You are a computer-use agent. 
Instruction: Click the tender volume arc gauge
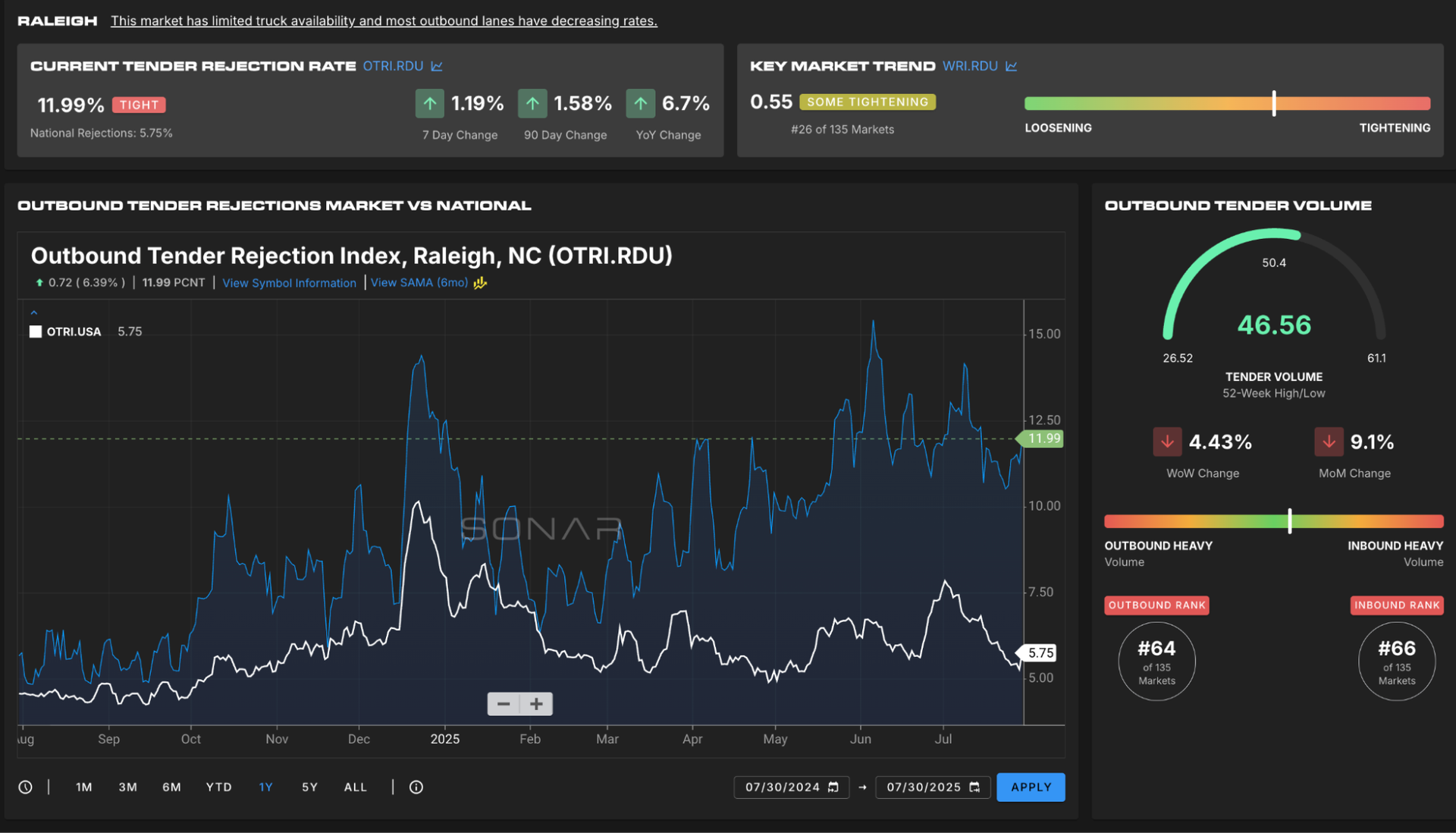pos(1274,284)
